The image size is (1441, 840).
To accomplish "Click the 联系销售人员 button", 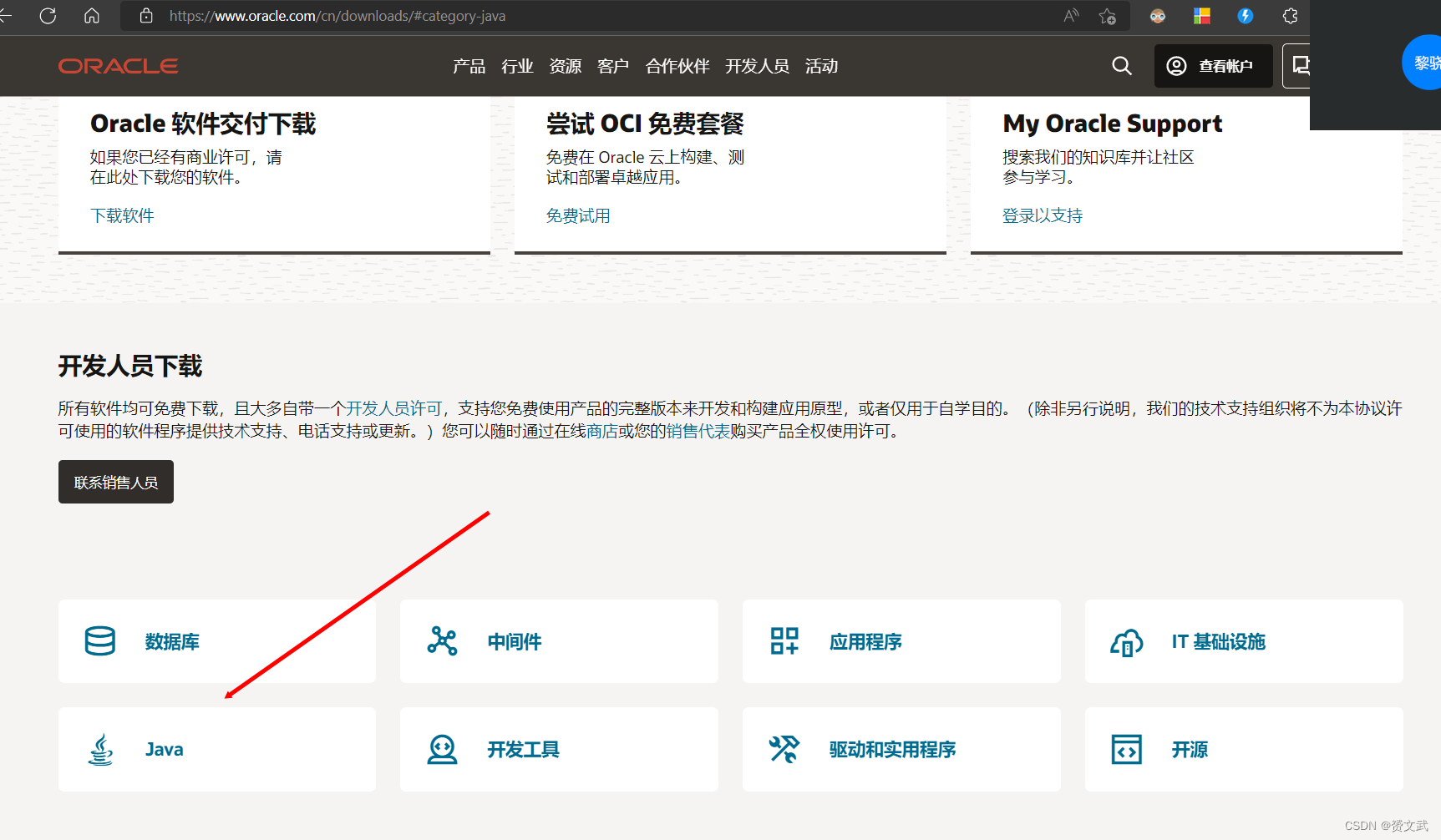I will pos(116,482).
